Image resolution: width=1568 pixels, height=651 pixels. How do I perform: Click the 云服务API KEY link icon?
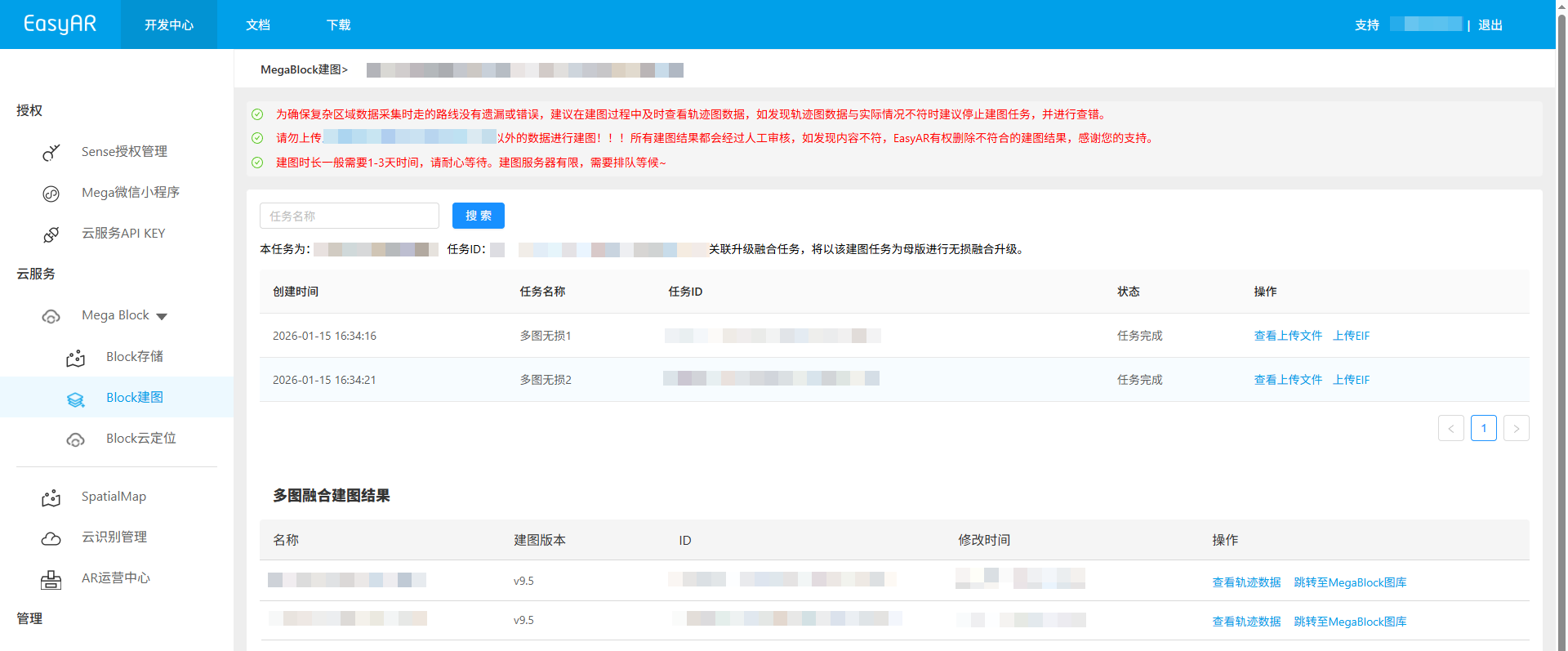pyautogui.click(x=51, y=234)
